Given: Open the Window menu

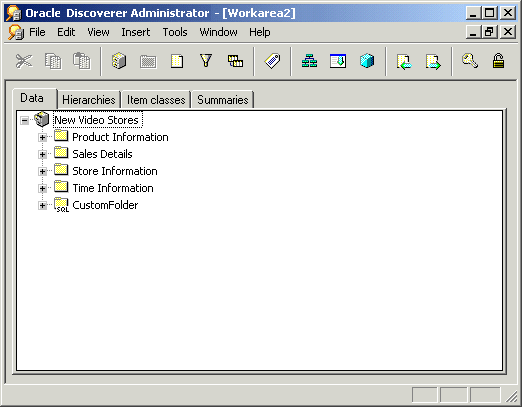Looking at the screenshot, I should tap(218, 32).
